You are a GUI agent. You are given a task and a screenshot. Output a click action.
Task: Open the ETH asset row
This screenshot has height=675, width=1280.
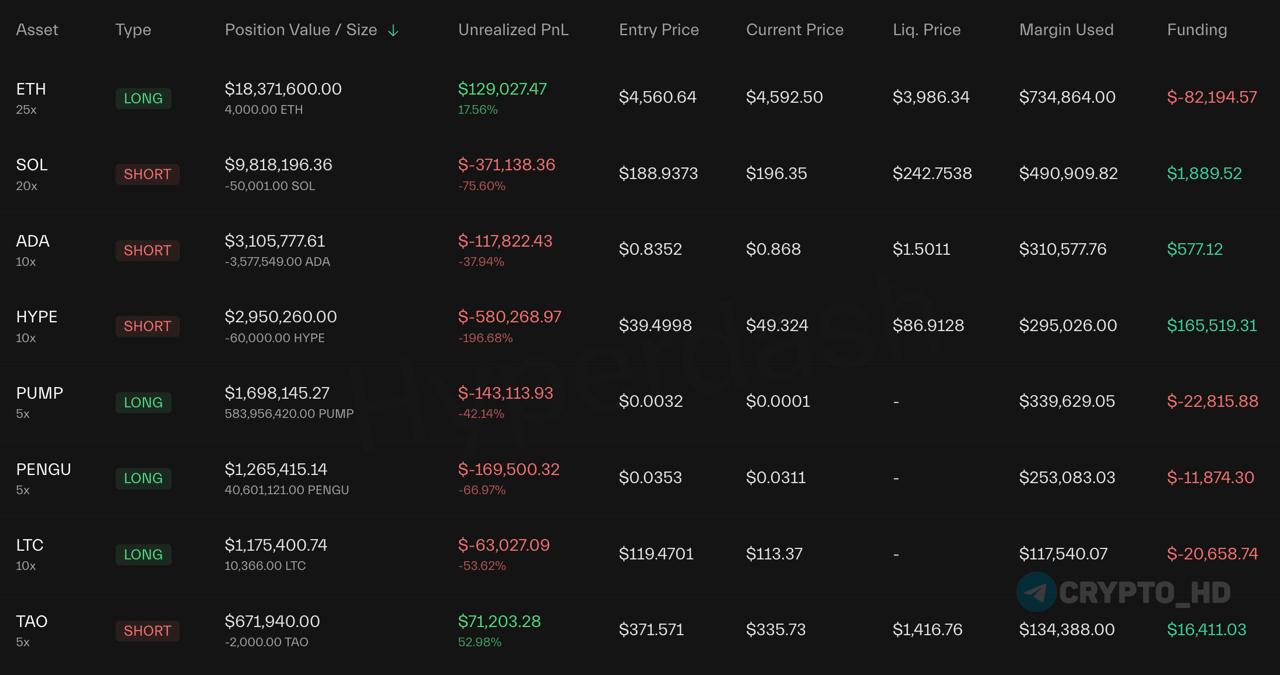[x=640, y=98]
